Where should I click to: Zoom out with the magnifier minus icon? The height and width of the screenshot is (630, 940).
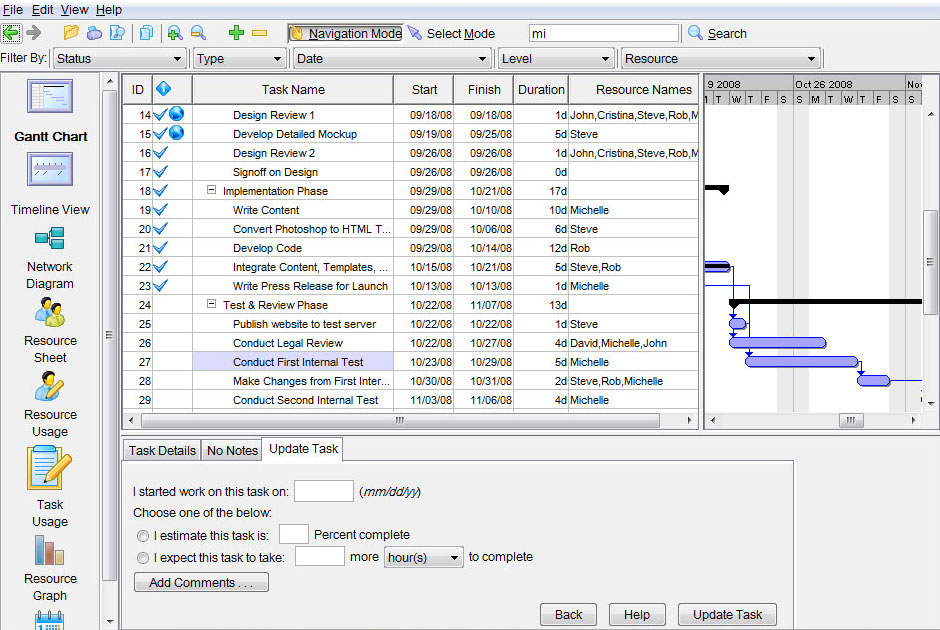[x=198, y=33]
